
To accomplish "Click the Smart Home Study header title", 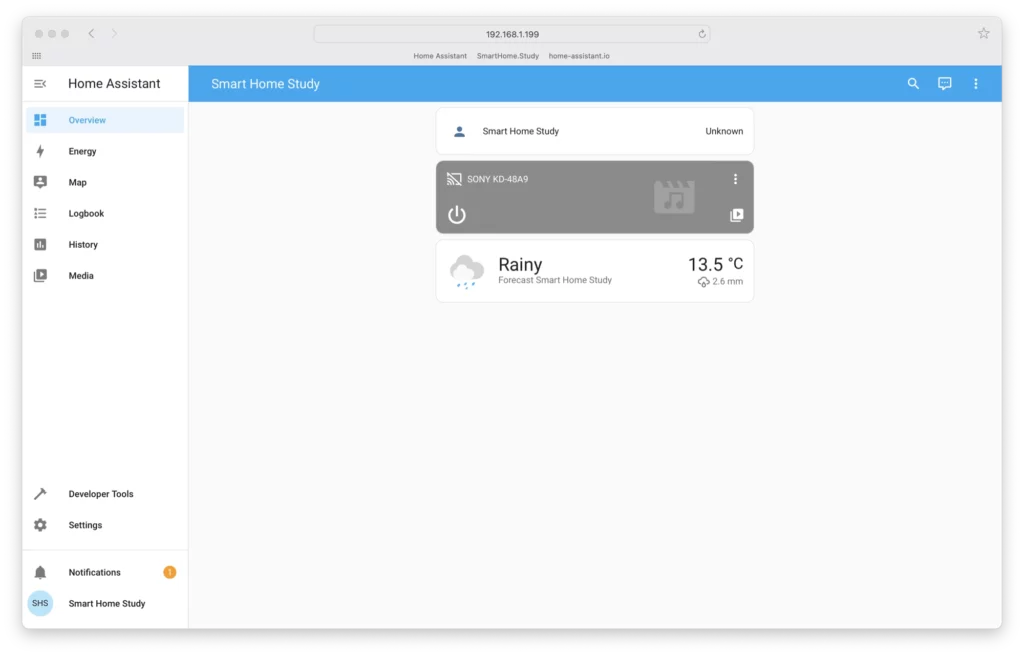I will 265,84.
